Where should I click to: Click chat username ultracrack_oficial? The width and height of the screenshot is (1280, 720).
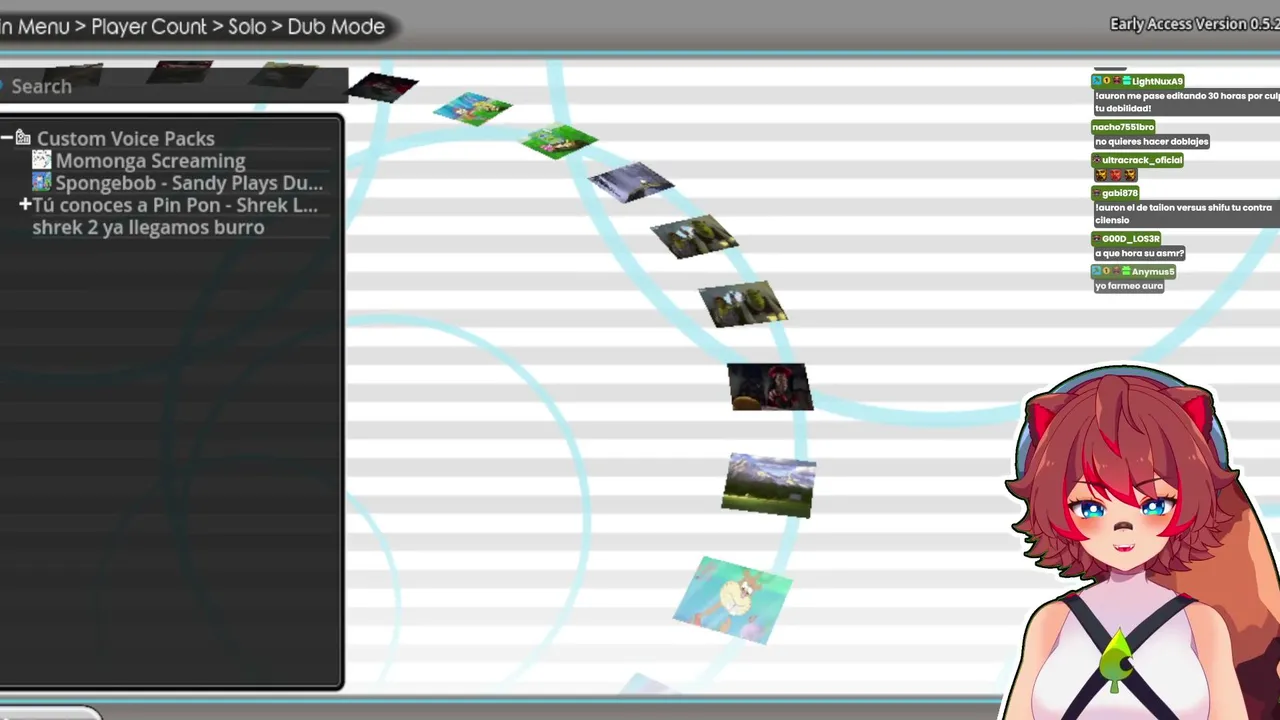click(x=1142, y=160)
